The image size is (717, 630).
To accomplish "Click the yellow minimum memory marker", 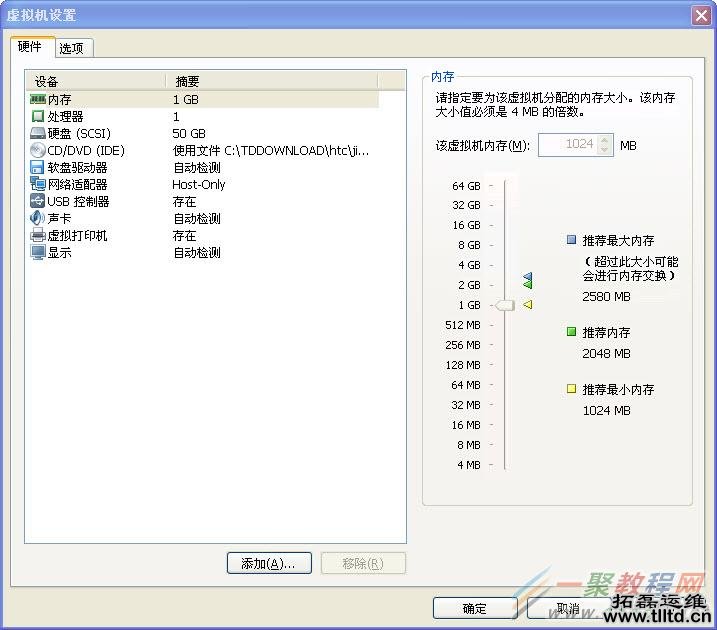I will (528, 304).
